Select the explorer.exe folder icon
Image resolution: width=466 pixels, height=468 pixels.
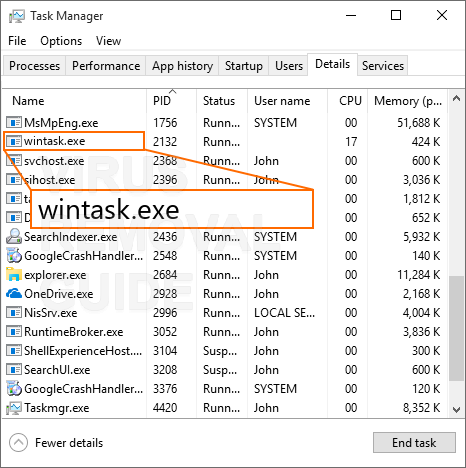tap(14, 275)
